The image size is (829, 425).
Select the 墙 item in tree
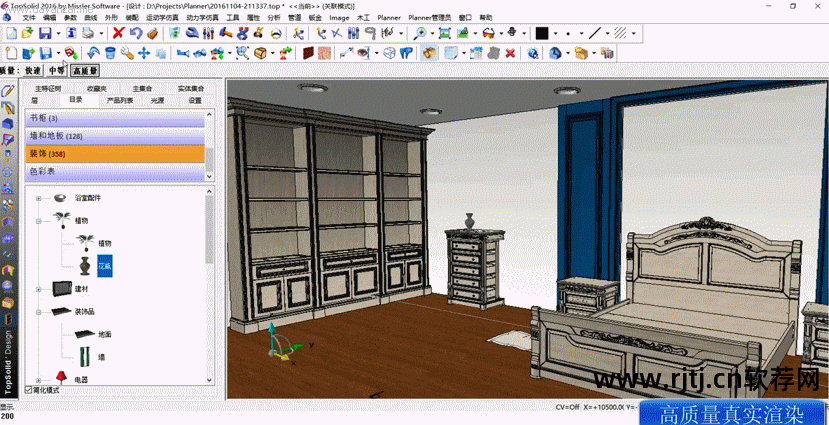(x=102, y=357)
